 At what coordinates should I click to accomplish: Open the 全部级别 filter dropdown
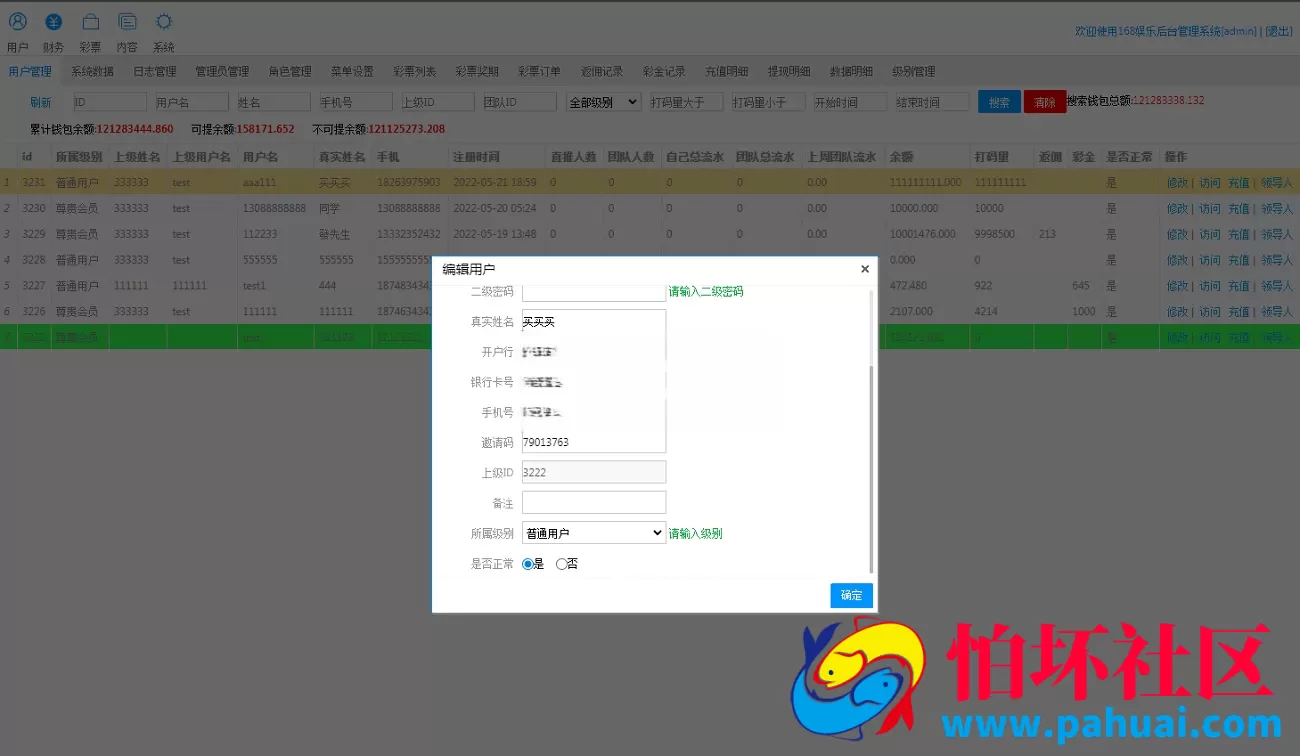tap(604, 102)
